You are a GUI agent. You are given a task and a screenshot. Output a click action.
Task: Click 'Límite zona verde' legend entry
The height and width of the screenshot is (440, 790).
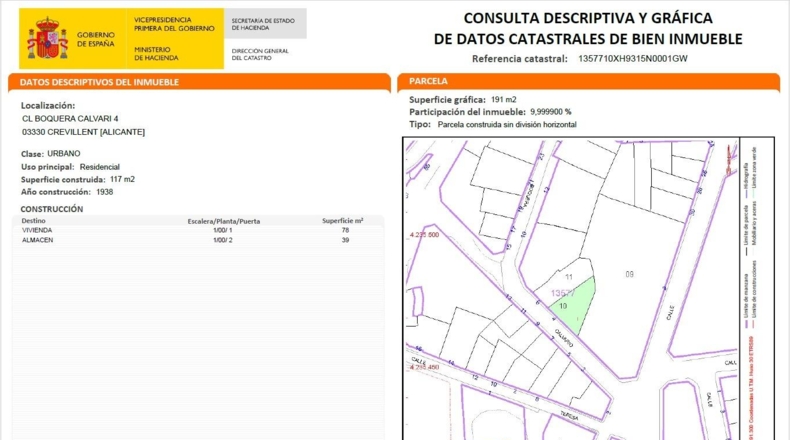754,171
